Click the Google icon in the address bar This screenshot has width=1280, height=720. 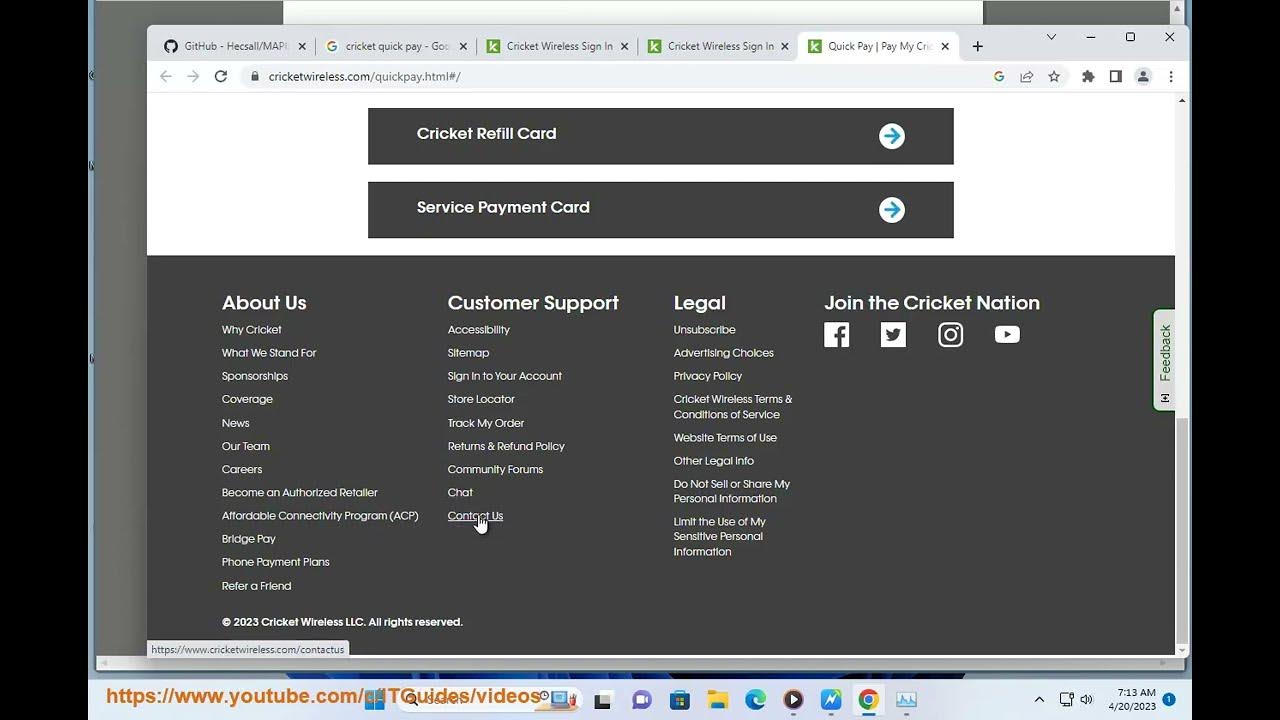tap(999, 76)
